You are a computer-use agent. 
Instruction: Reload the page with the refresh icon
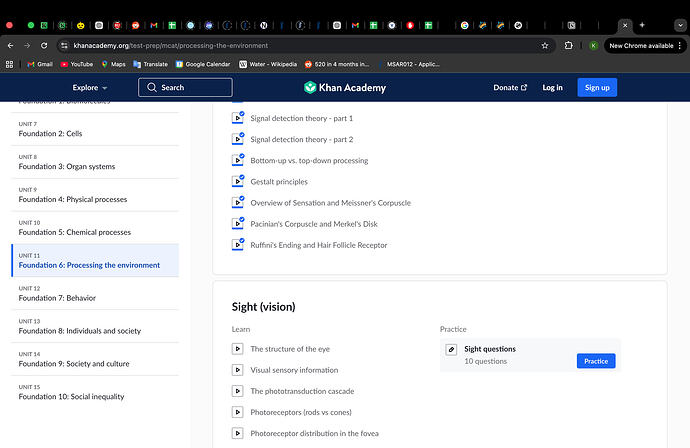[x=44, y=45]
